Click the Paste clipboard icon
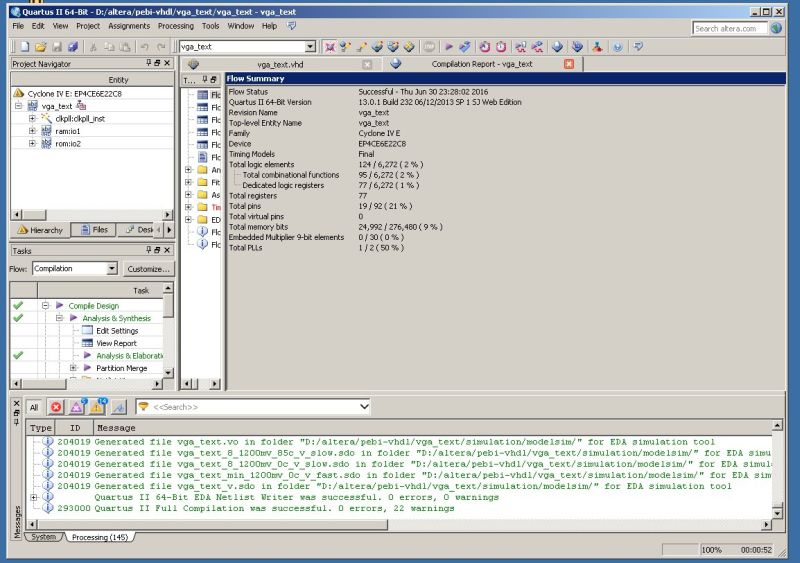This screenshot has width=800, height=563. [125, 47]
